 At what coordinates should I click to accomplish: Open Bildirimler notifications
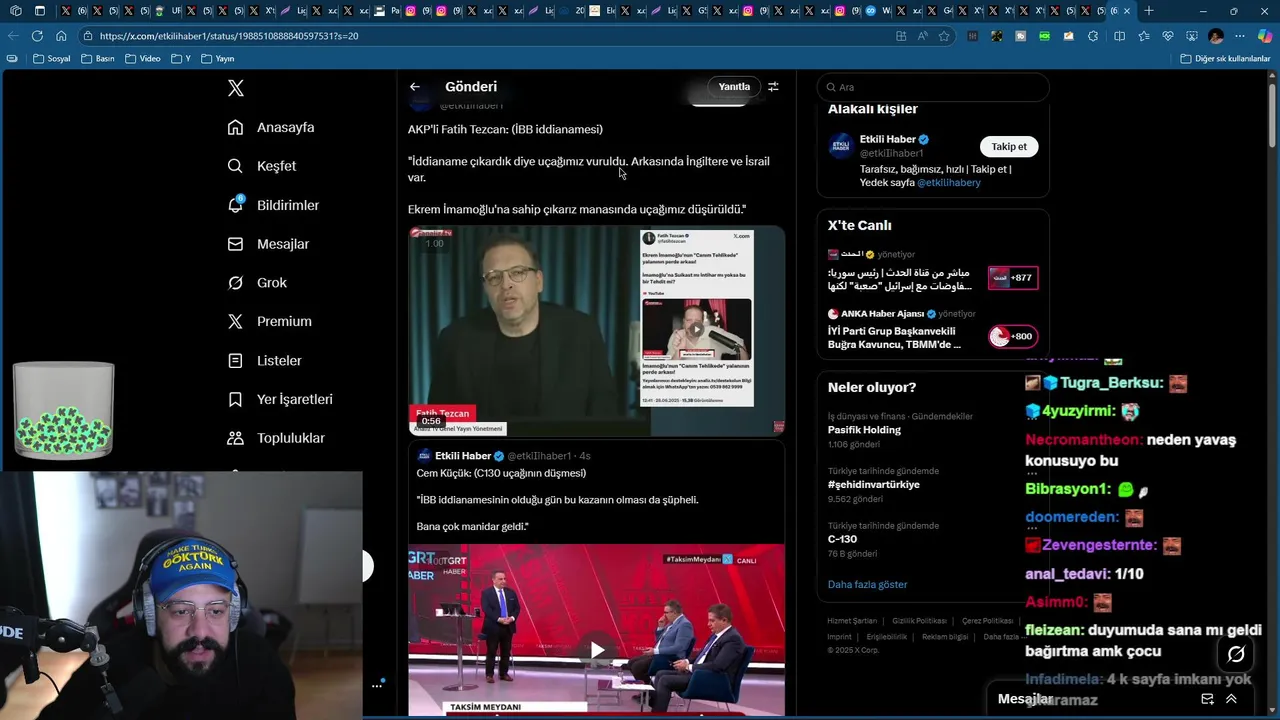273,205
